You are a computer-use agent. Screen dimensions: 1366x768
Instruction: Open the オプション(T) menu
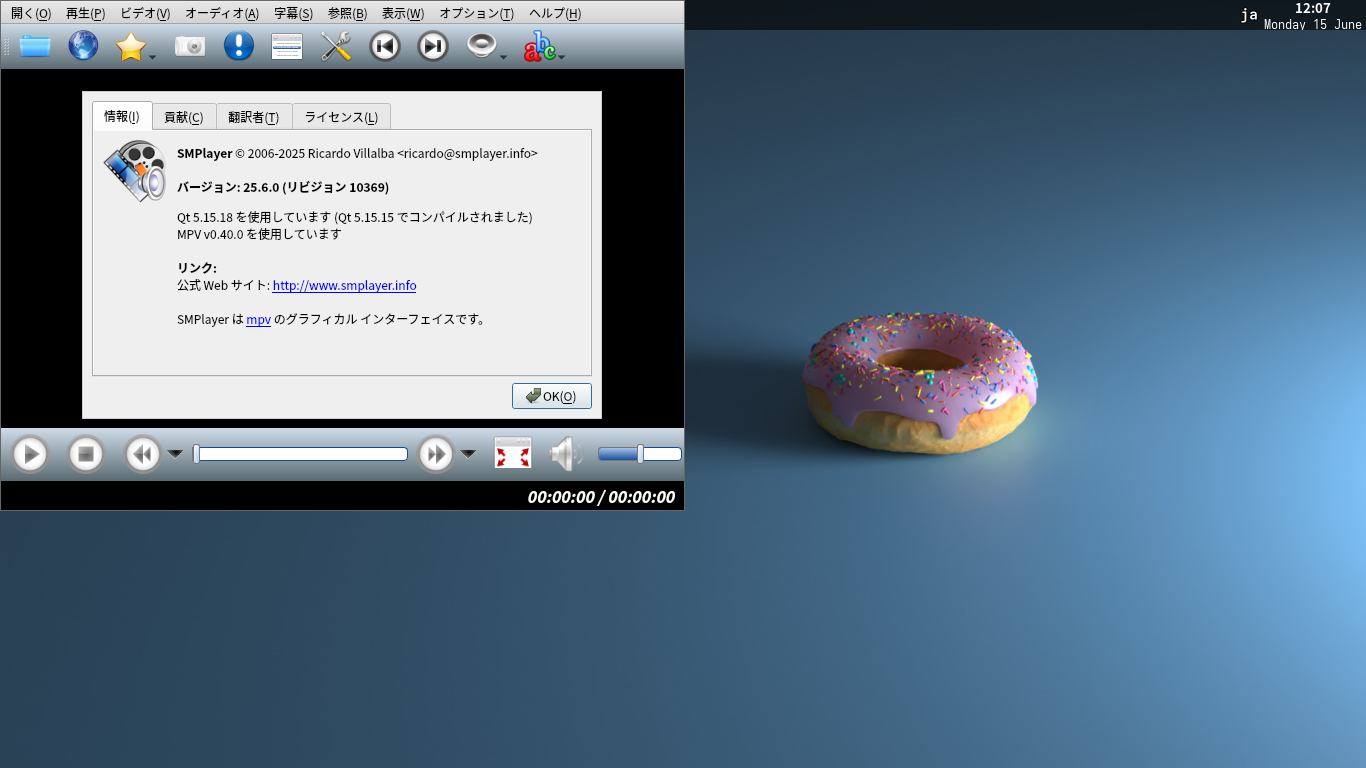pyautogui.click(x=477, y=13)
